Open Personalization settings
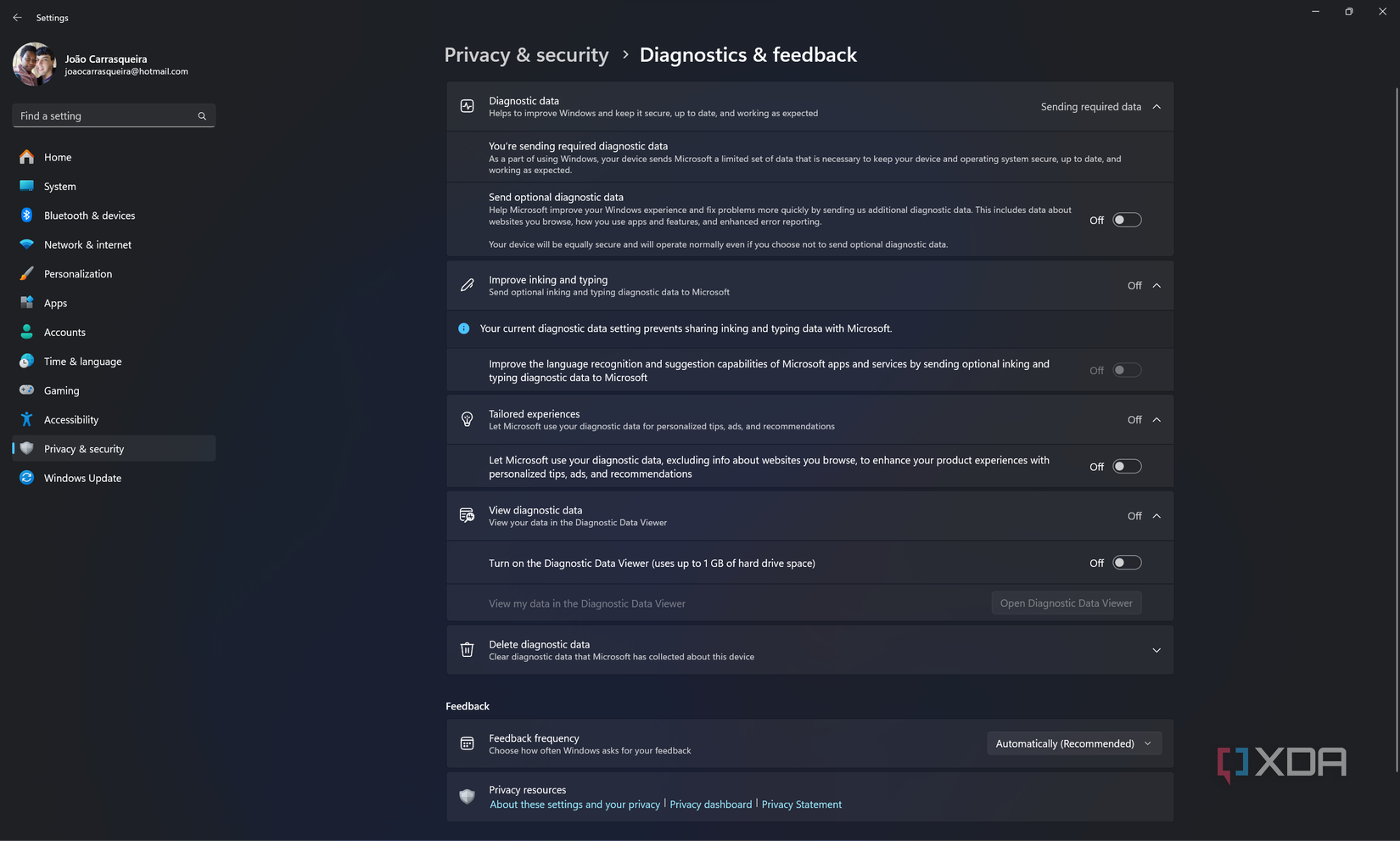 pos(114,273)
